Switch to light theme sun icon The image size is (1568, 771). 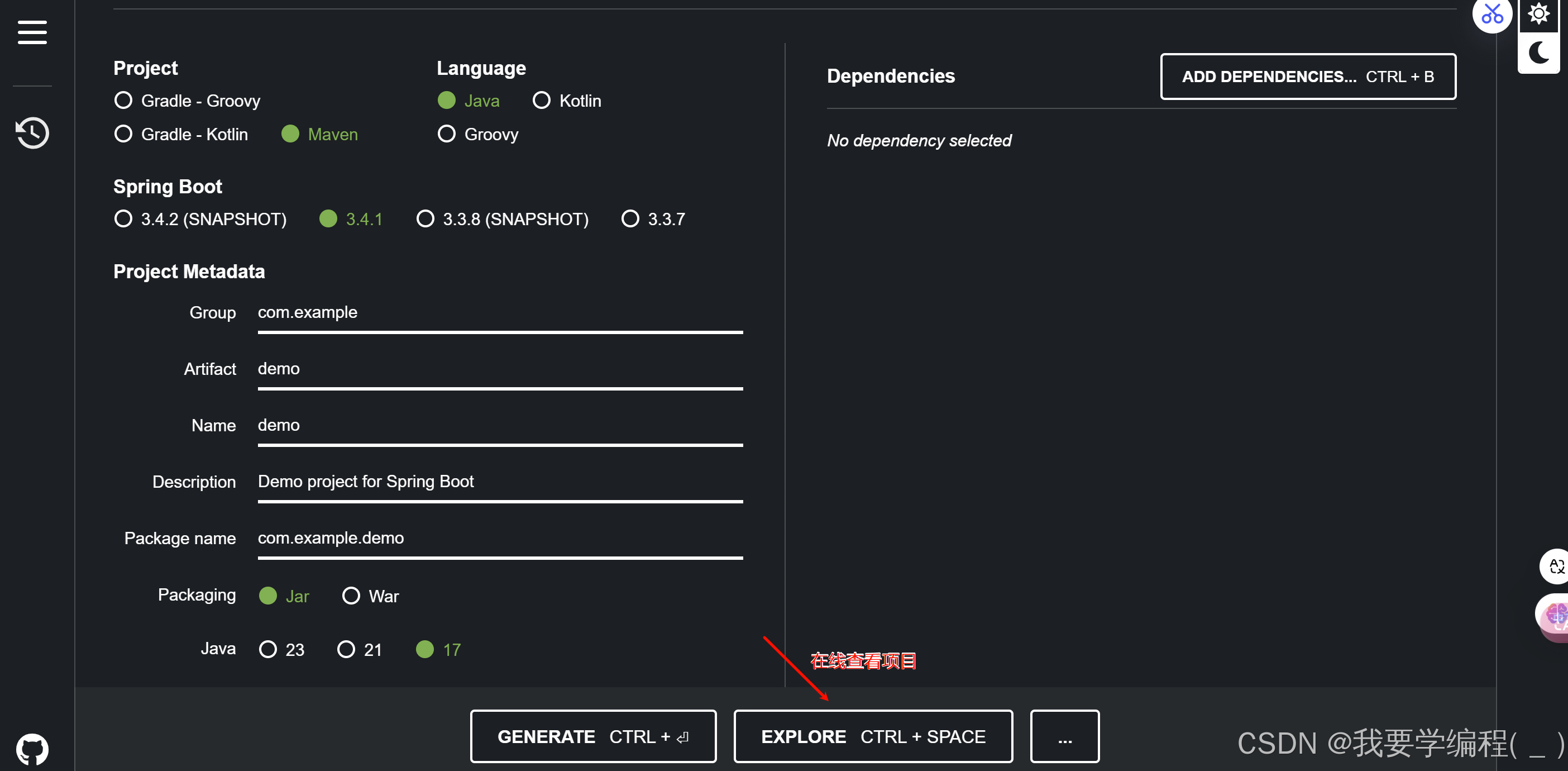1538,13
